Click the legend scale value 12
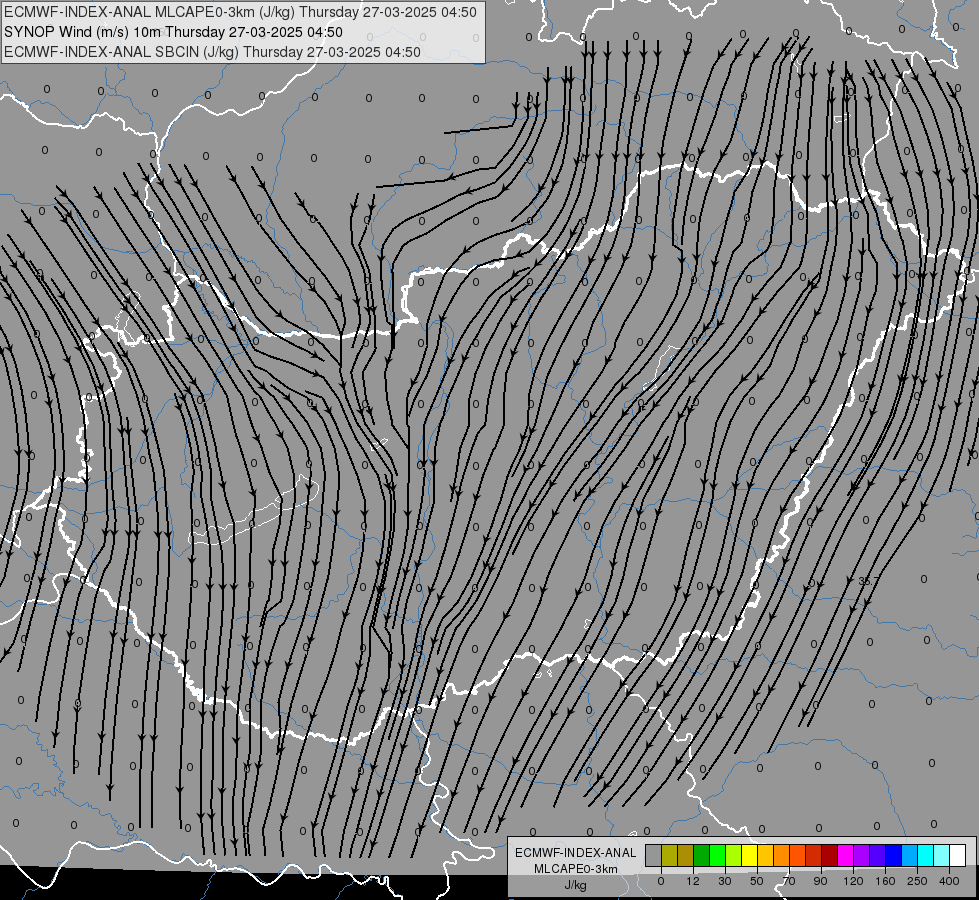979x900 pixels. (693, 881)
